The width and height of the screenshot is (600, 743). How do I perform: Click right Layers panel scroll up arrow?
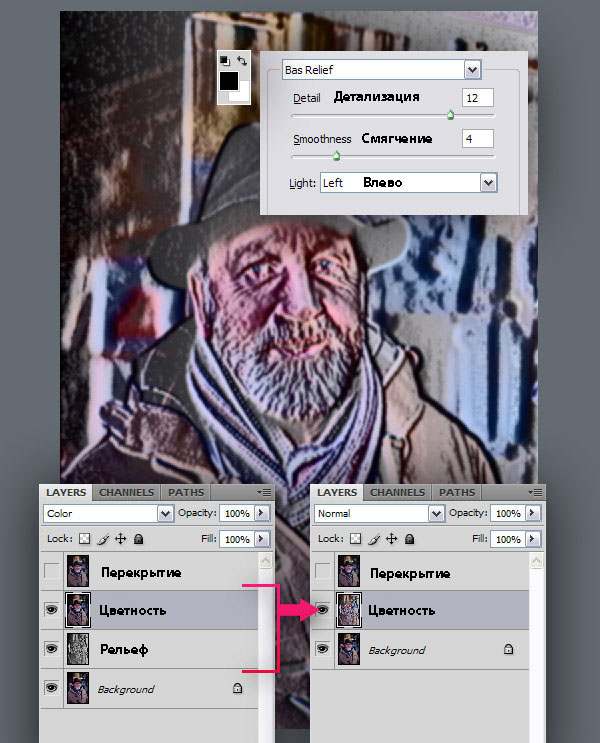tap(536, 561)
